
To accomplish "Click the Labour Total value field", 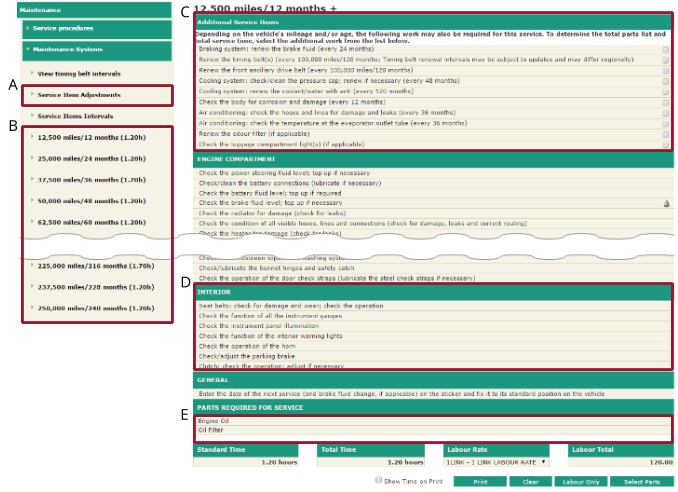I will [x=621, y=463].
